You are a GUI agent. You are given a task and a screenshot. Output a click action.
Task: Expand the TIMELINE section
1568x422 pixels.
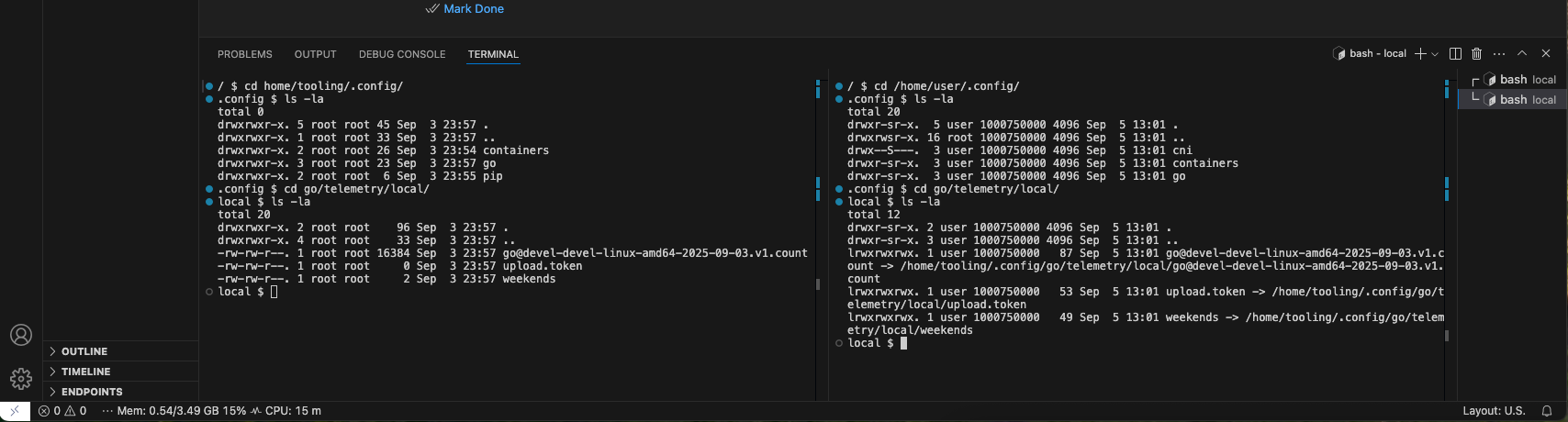pyautogui.click(x=85, y=372)
